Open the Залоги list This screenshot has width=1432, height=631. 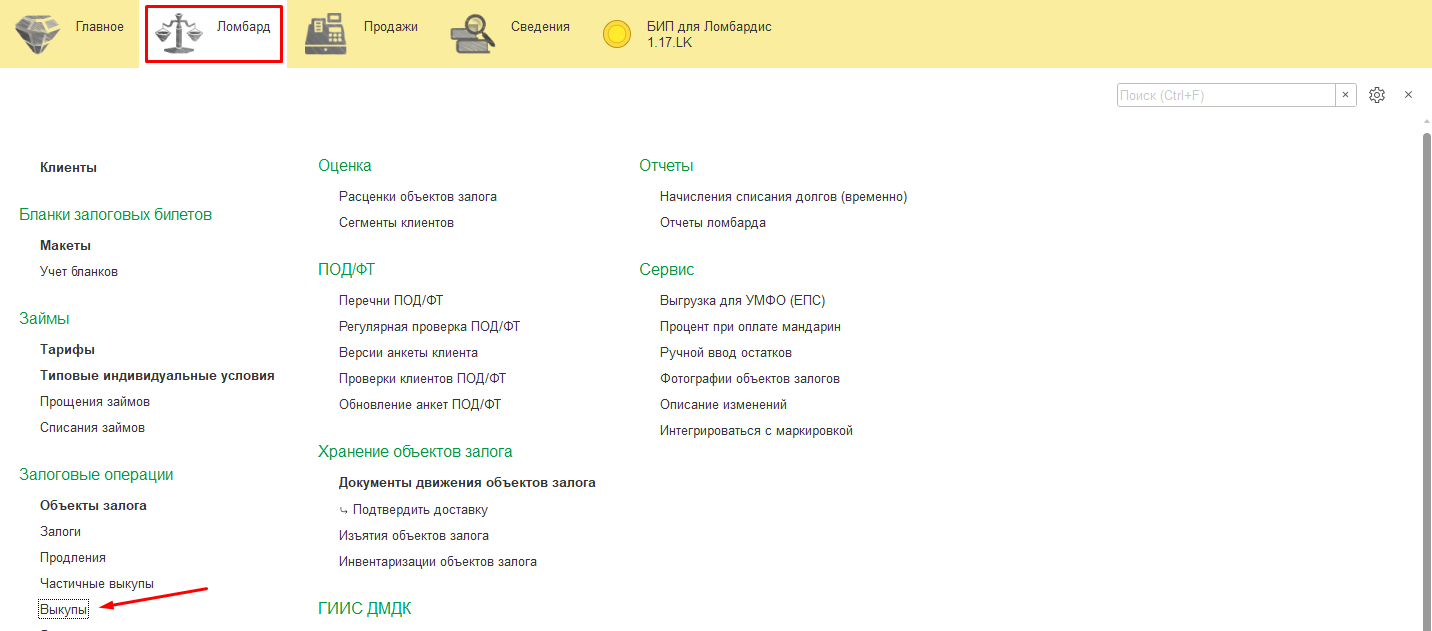tap(60, 532)
